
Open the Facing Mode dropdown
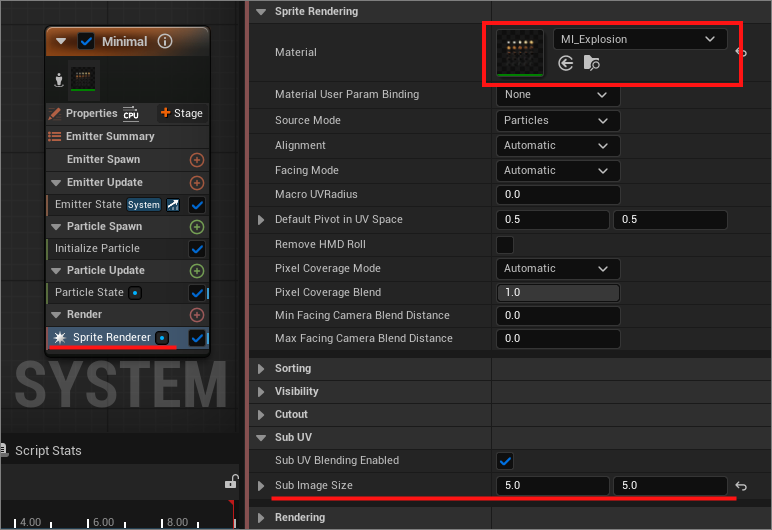click(557, 171)
